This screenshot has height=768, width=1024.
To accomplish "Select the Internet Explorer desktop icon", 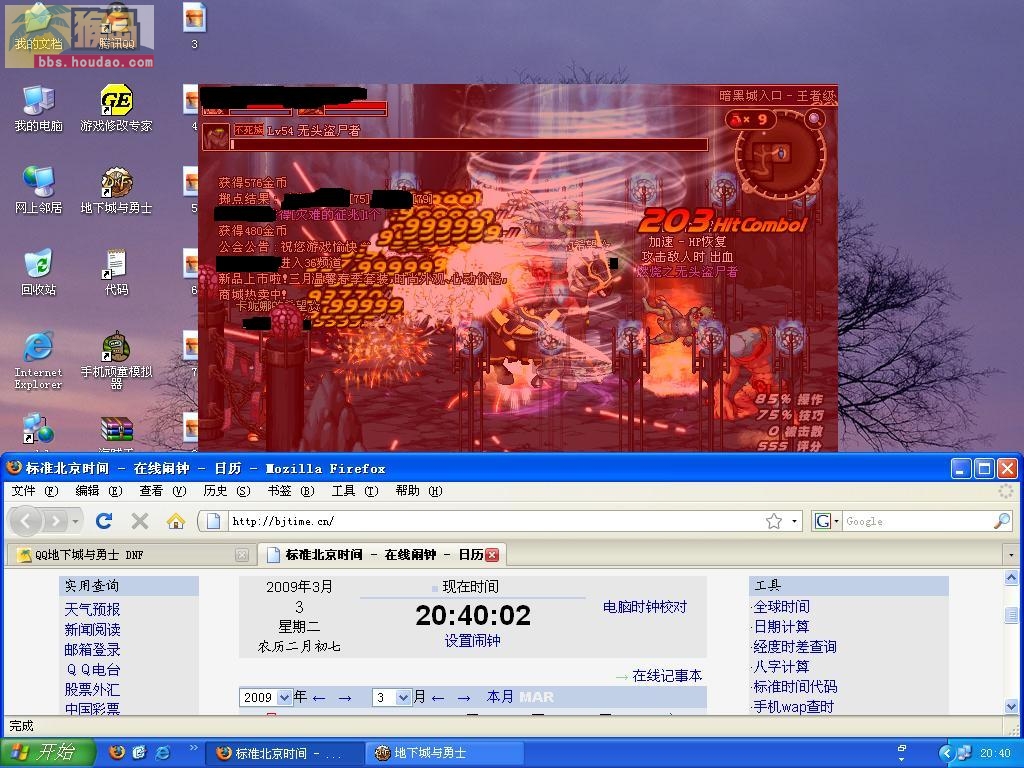I will point(39,360).
